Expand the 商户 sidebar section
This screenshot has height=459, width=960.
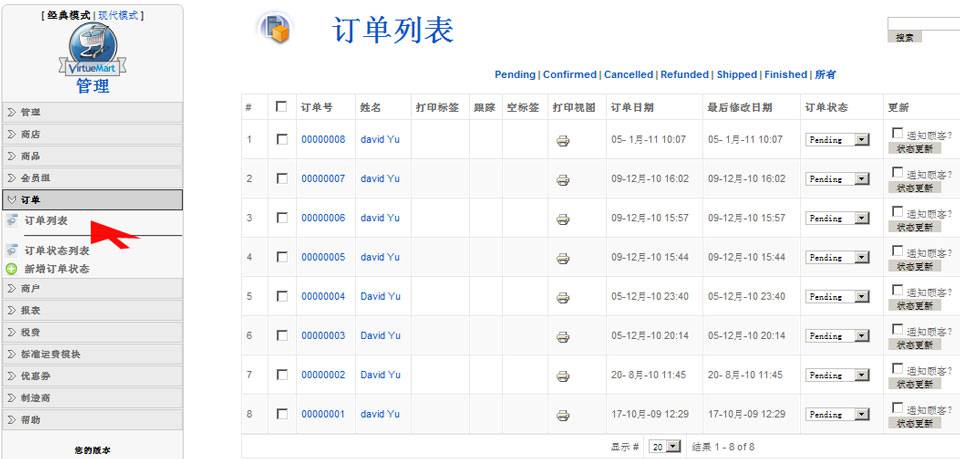(x=92, y=288)
